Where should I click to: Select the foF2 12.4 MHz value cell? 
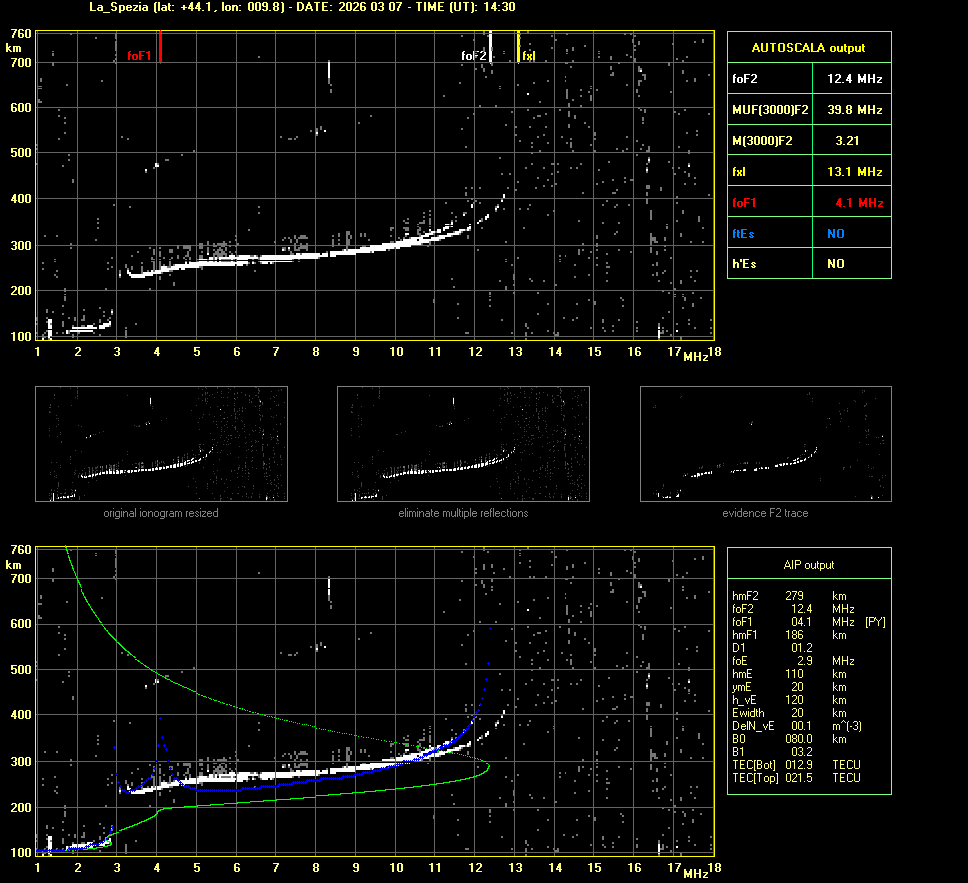point(854,78)
